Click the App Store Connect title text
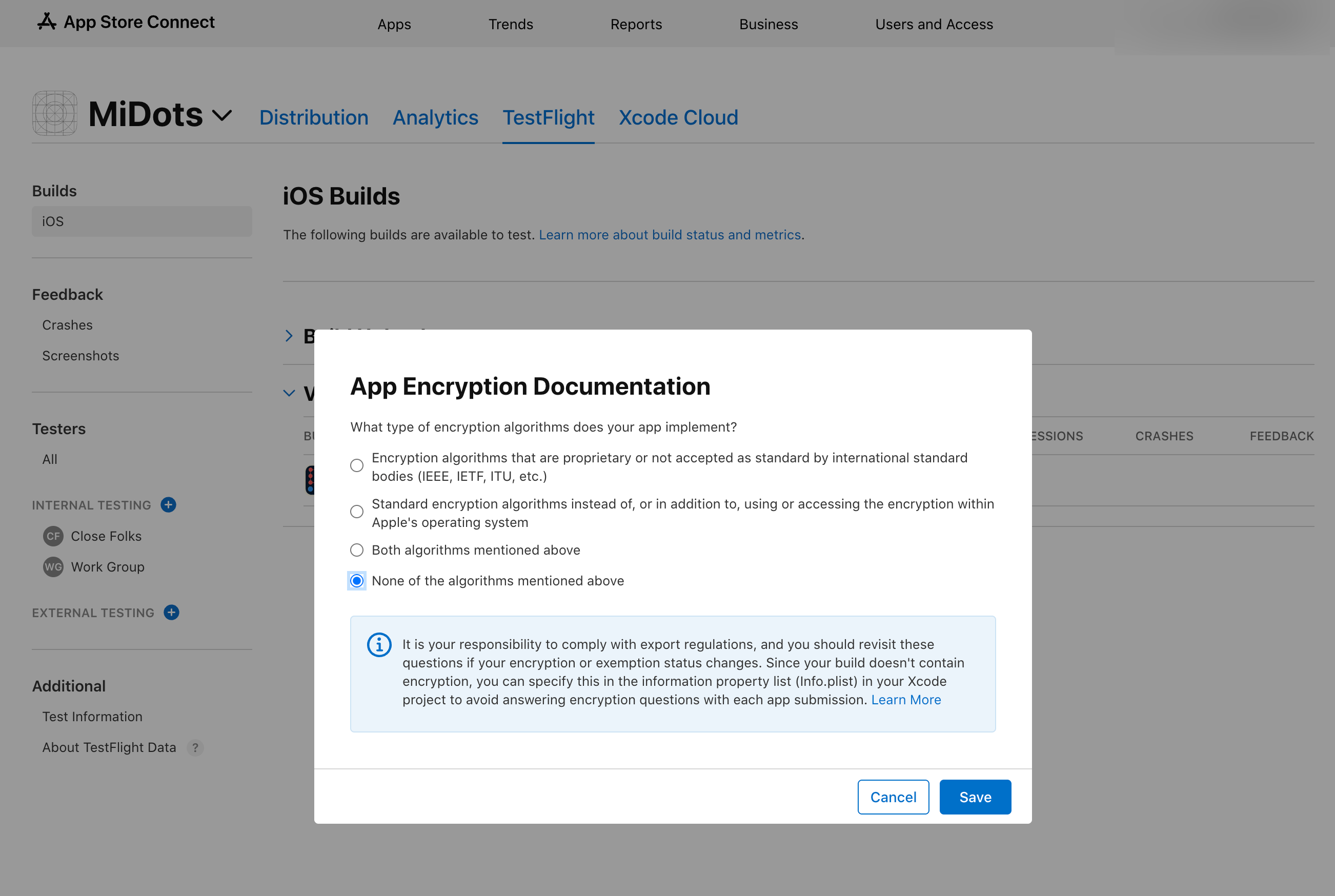 139,22
